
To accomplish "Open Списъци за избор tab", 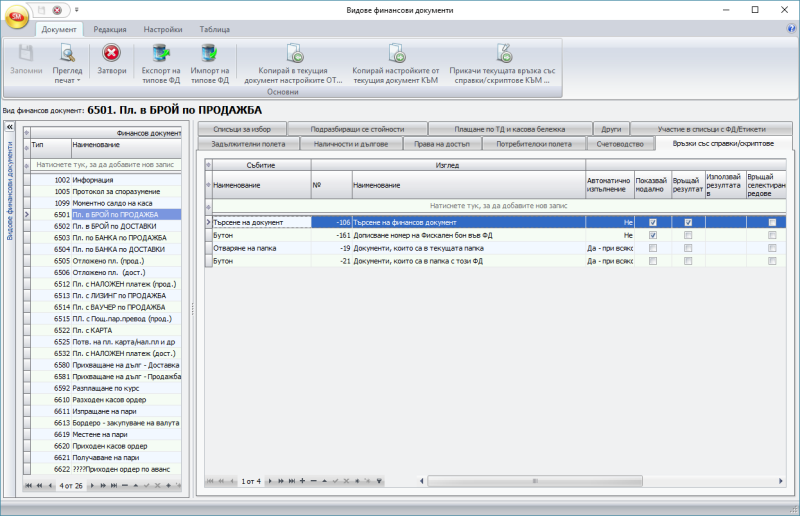I will point(242,129).
